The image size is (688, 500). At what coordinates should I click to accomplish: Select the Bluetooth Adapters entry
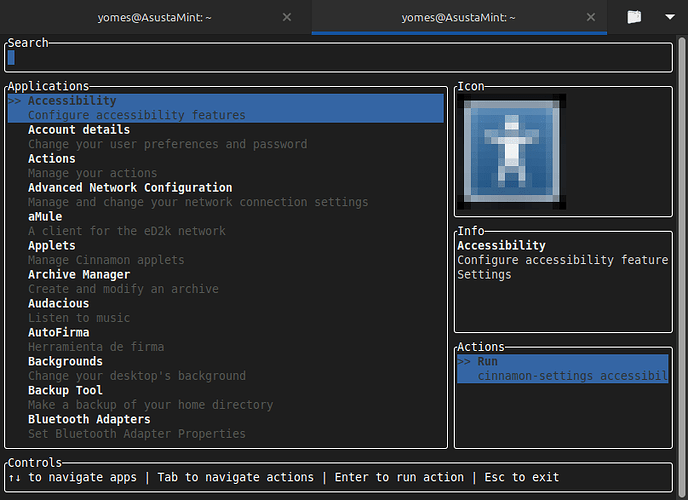89,419
